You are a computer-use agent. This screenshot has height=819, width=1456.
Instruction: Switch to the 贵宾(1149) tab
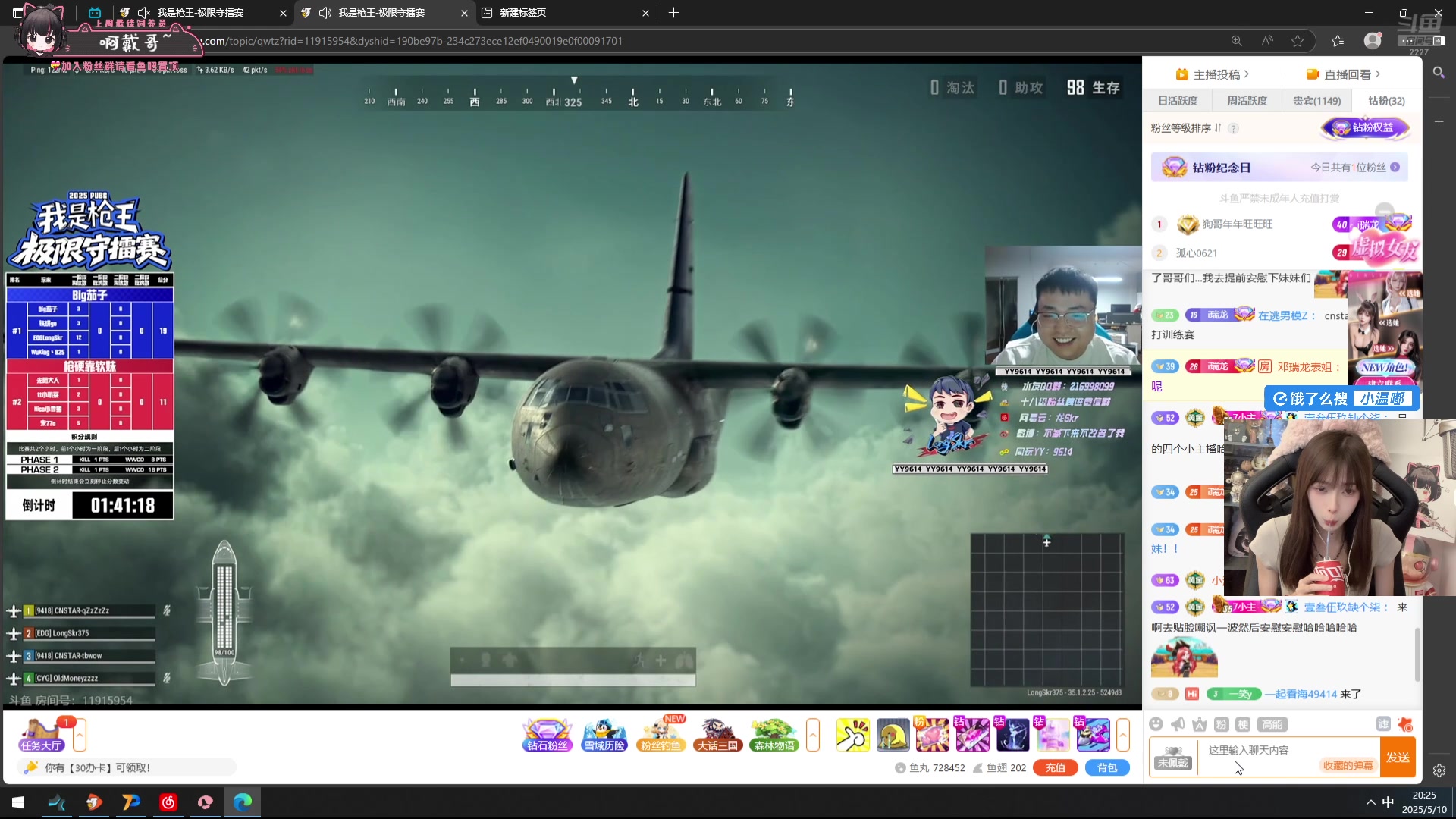(x=1316, y=101)
